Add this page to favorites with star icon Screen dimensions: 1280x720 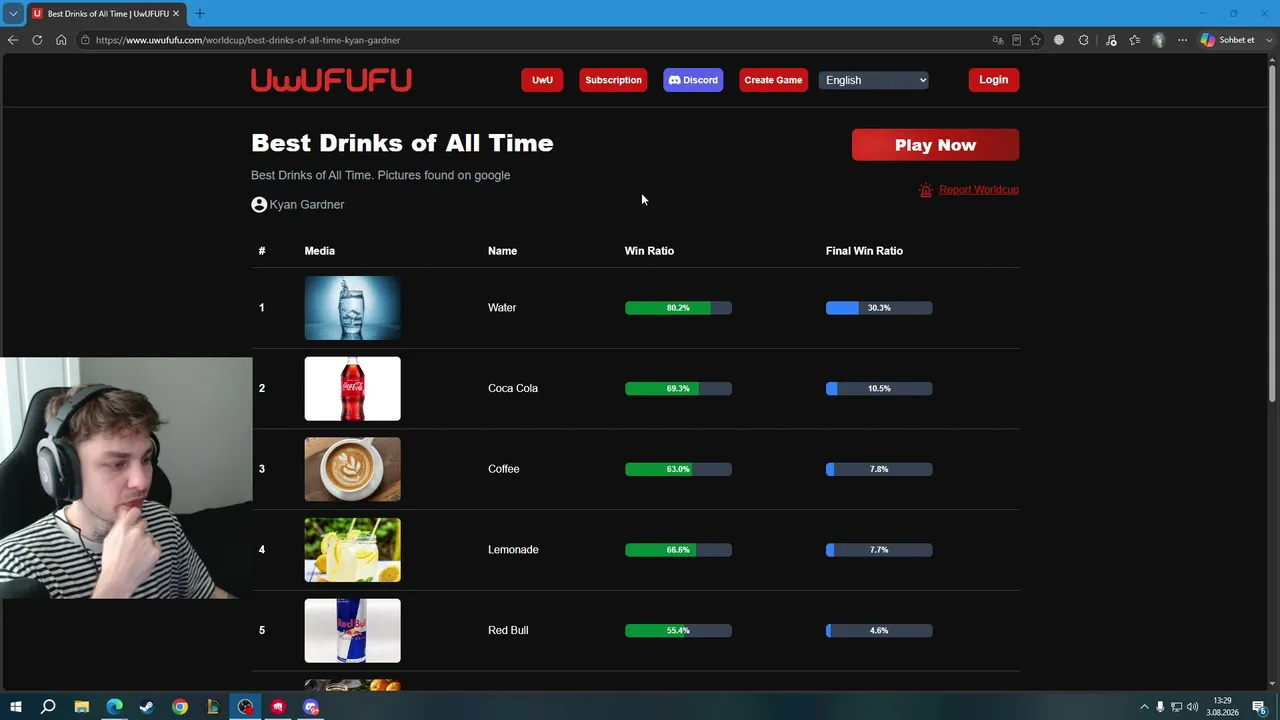pyautogui.click(x=1035, y=40)
